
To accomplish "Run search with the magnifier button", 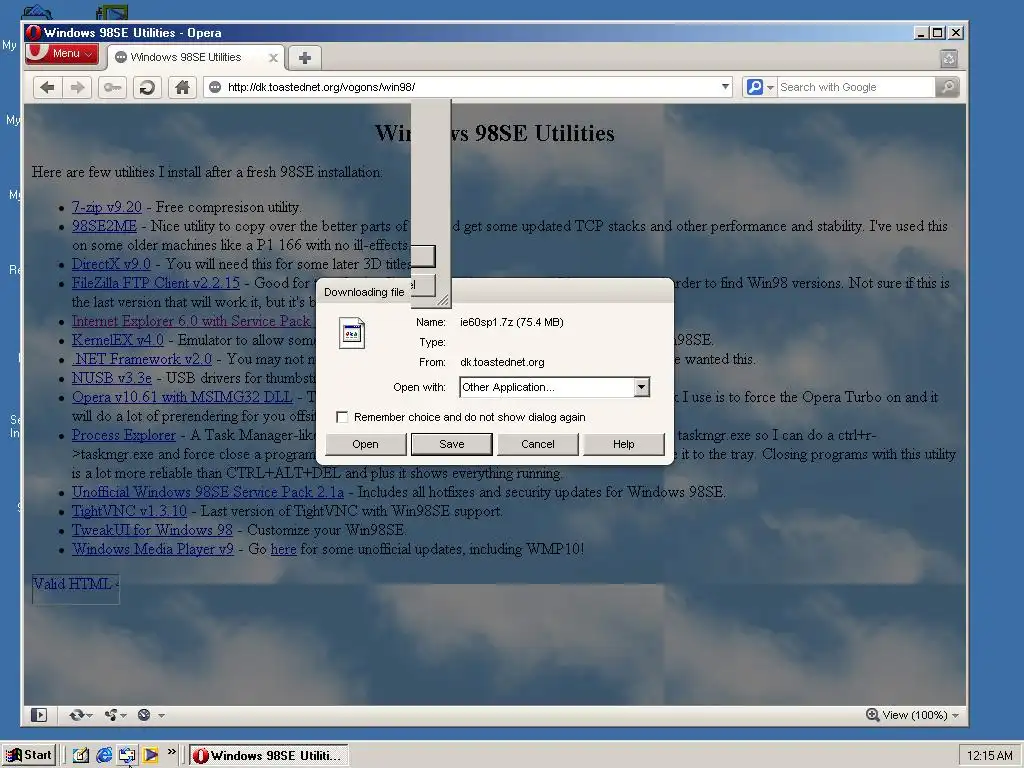I will [x=947, y=87].
